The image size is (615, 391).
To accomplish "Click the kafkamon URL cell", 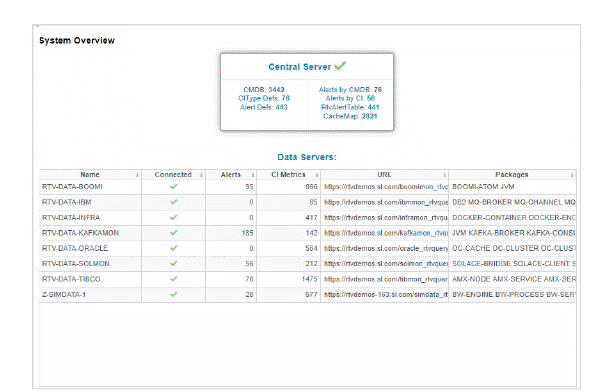I will point(385,233).
